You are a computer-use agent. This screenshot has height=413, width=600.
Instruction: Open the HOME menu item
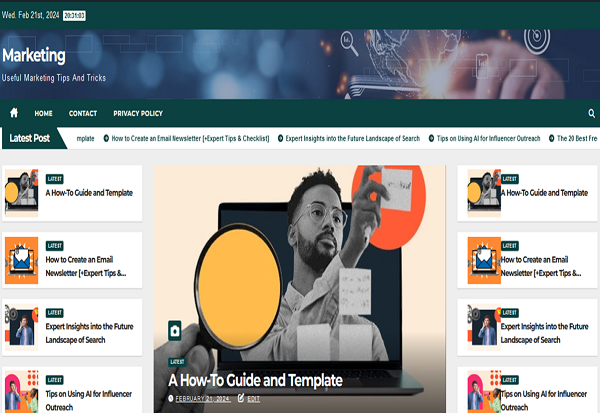click(43, 114)
